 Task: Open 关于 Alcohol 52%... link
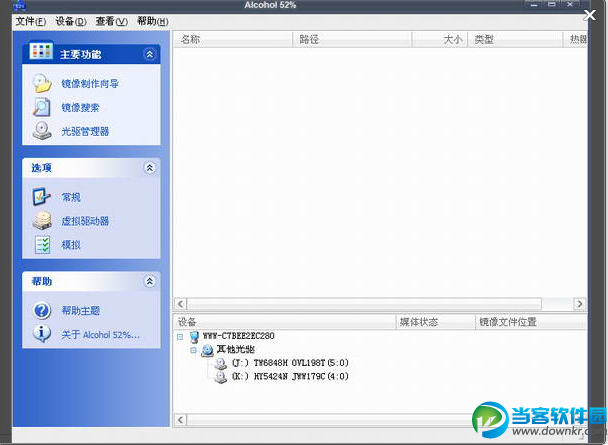[x=100, y=335]
